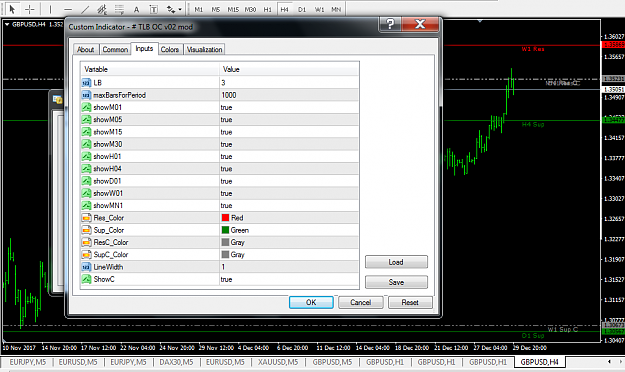625x372 pixels.
Task: Select the Res_Color variable row icon
Action: 86,218
